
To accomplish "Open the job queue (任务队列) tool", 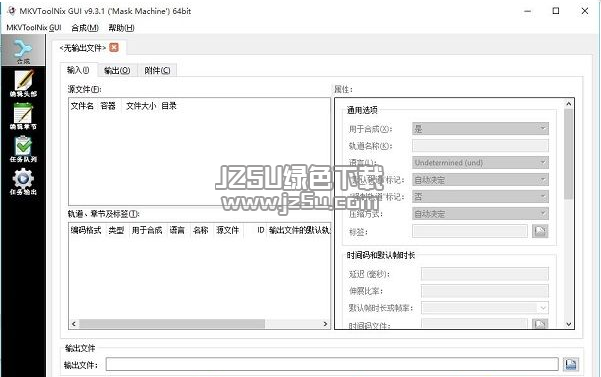I will point(23,149).
